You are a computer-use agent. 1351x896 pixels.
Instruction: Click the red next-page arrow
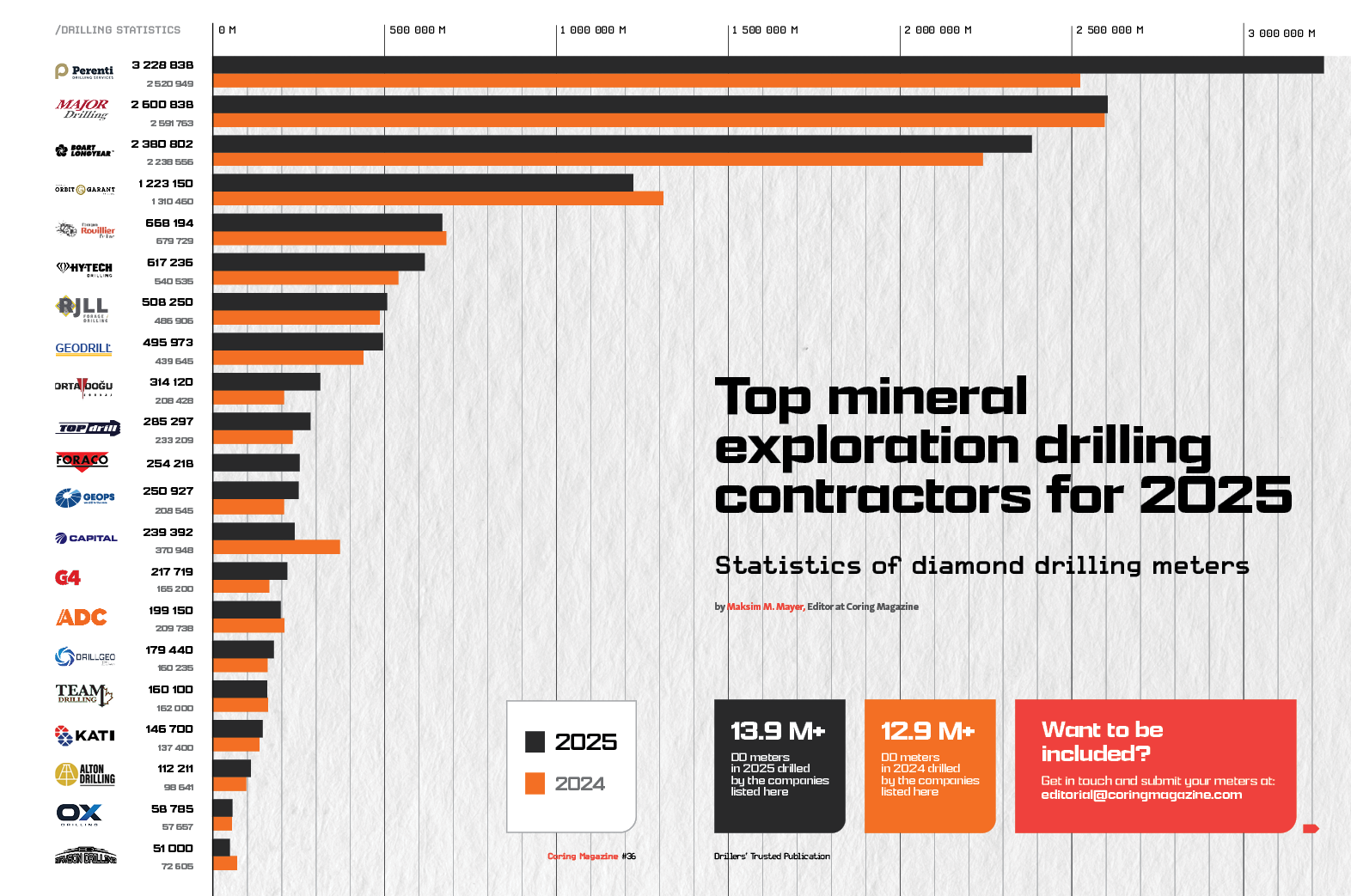[x=1311, y=829]
